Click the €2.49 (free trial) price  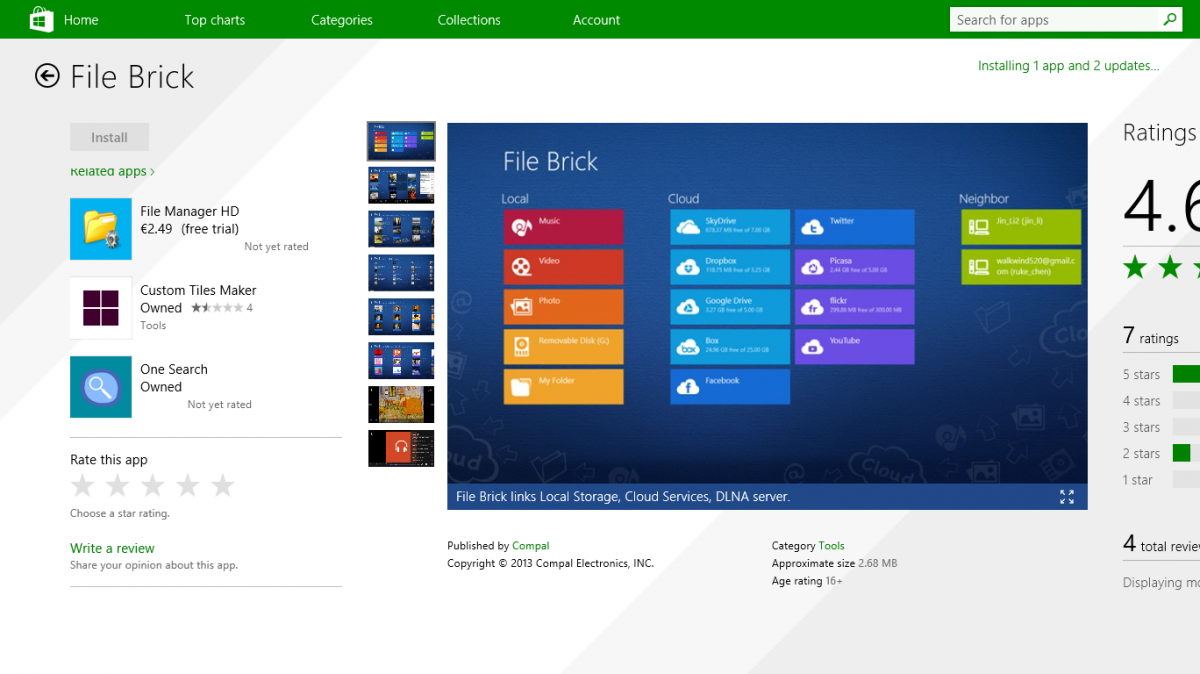190,229
